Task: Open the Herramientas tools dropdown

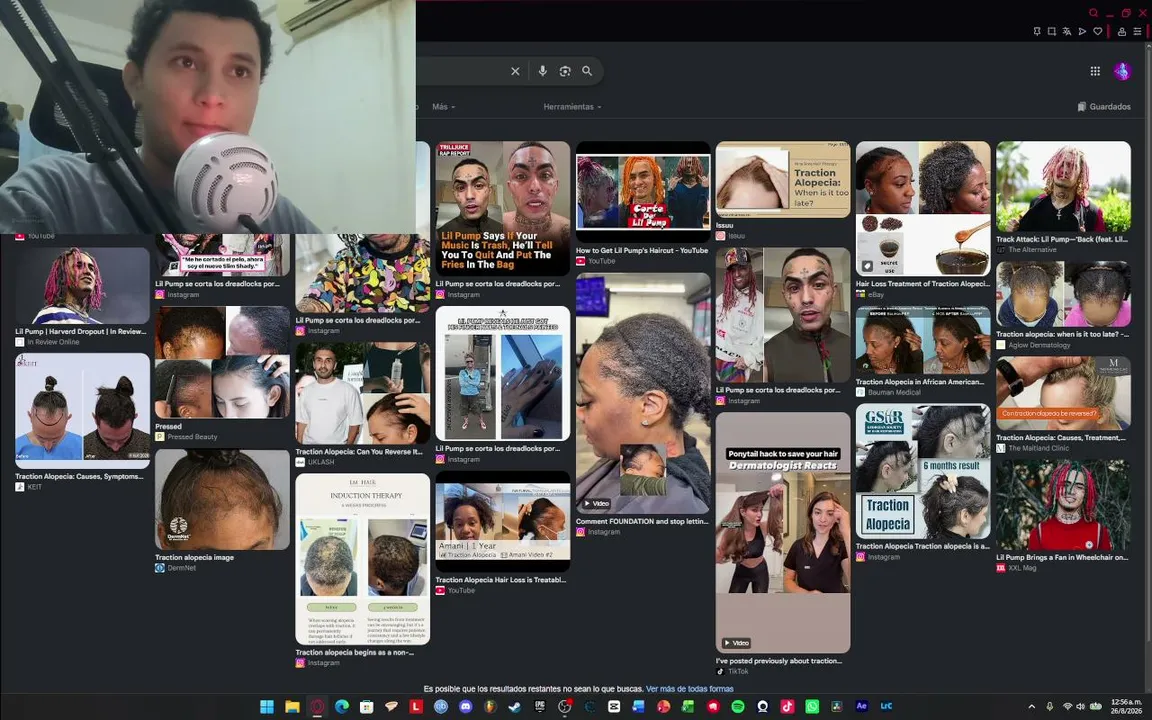Action: click(x=572, y=107)
